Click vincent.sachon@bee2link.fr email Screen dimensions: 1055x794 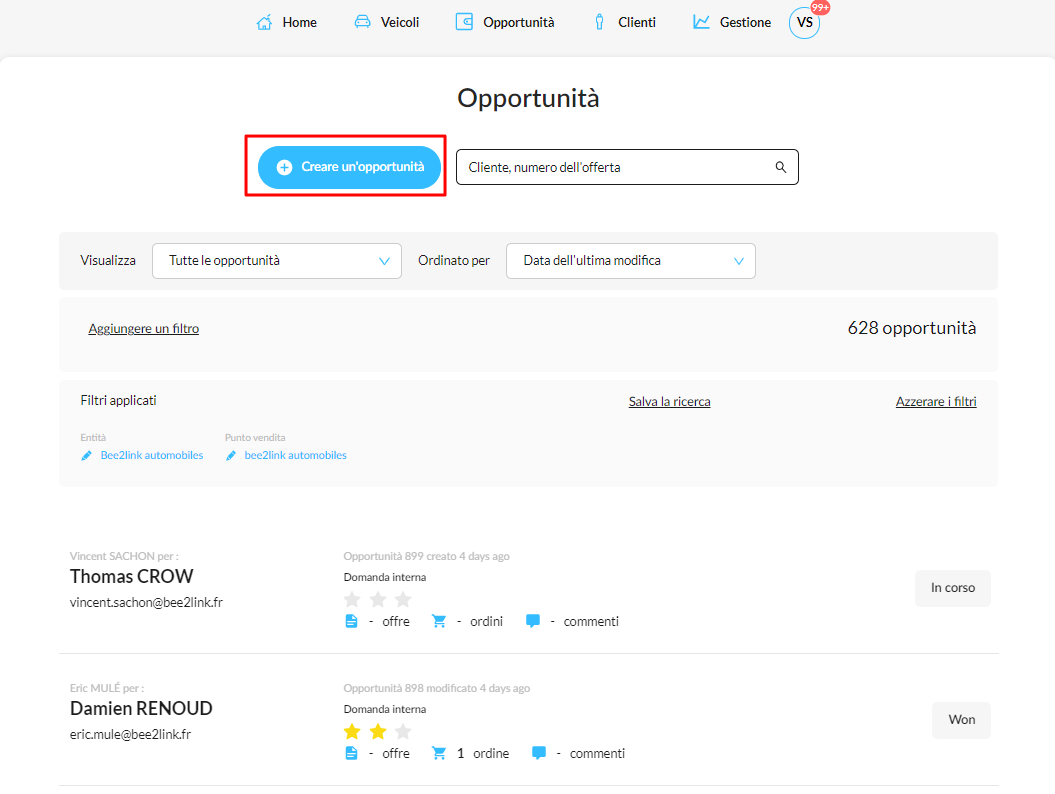(x=146, y=602)
